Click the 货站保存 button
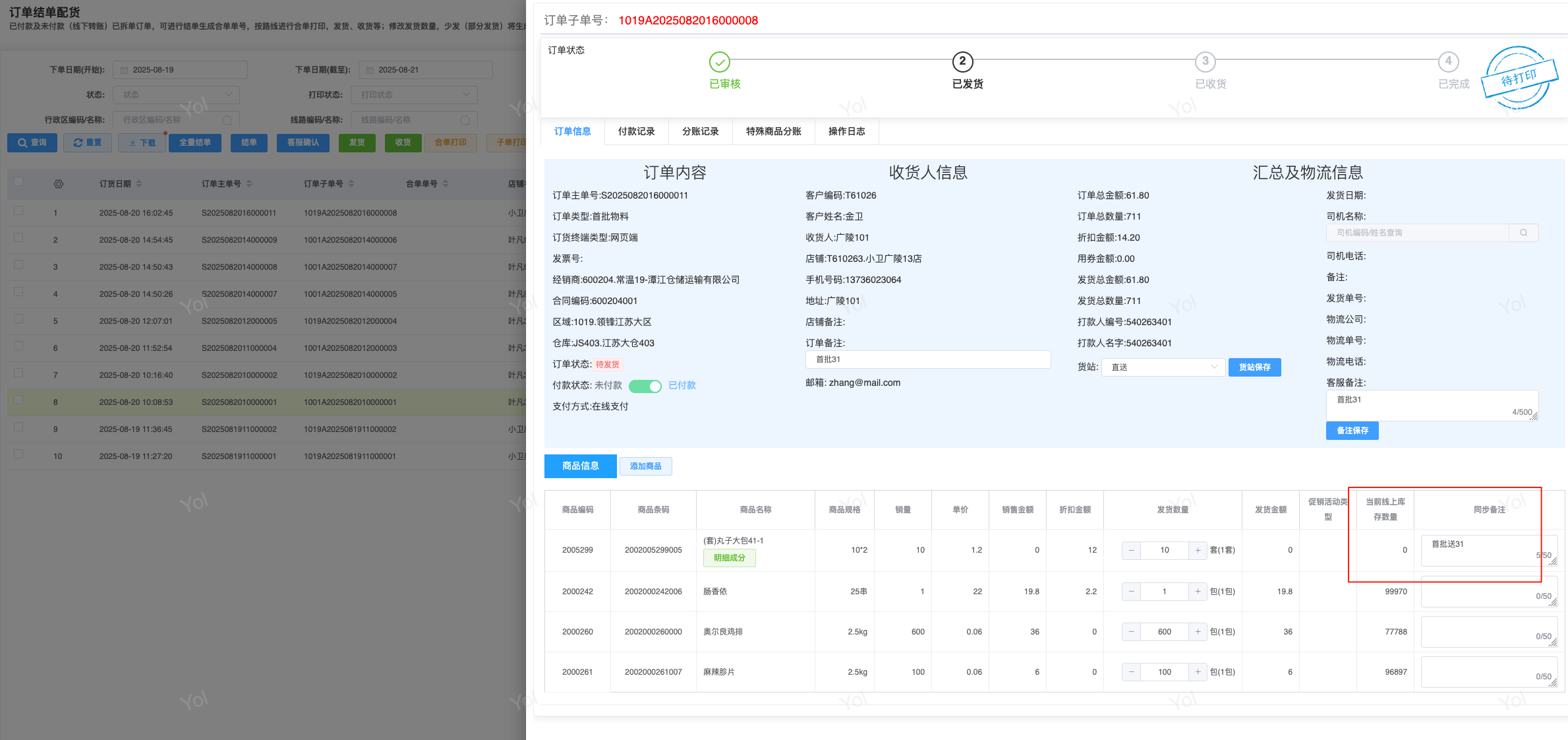The image size is (1568, 740). coord(1254,367)
